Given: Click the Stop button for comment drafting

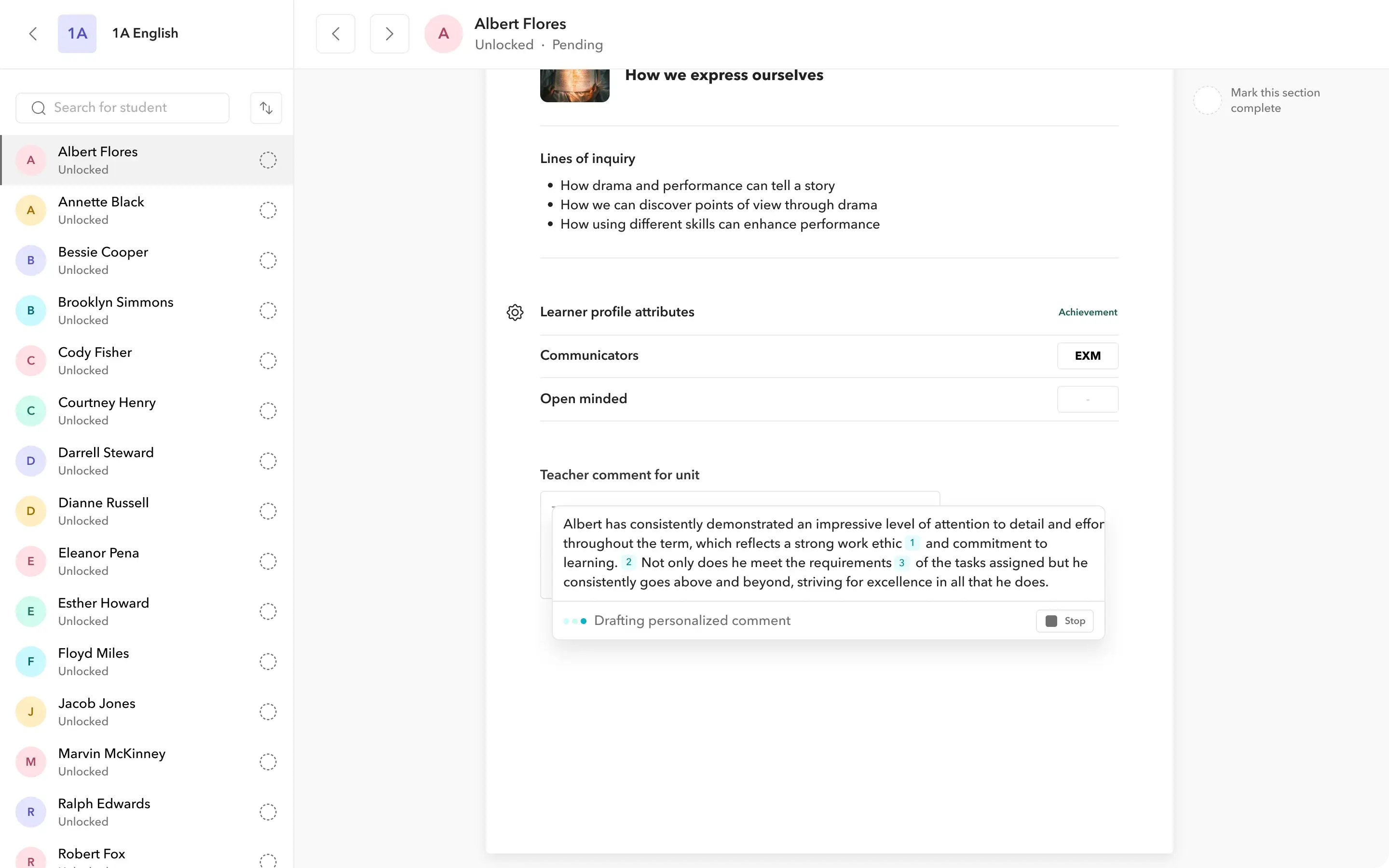Looking at the screenshot, I should [1065, 621].
